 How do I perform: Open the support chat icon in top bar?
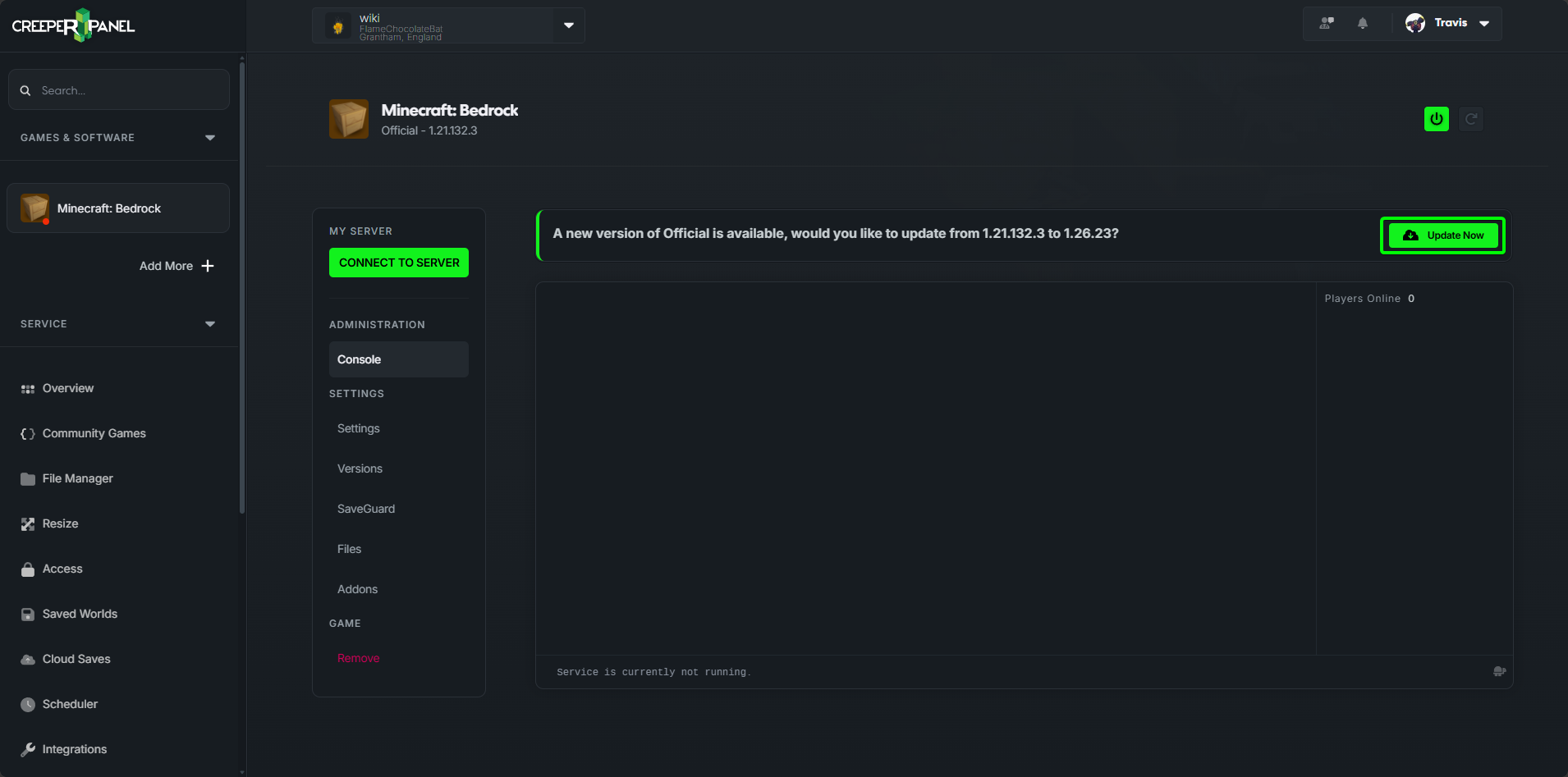click(x=1326, y=23)
